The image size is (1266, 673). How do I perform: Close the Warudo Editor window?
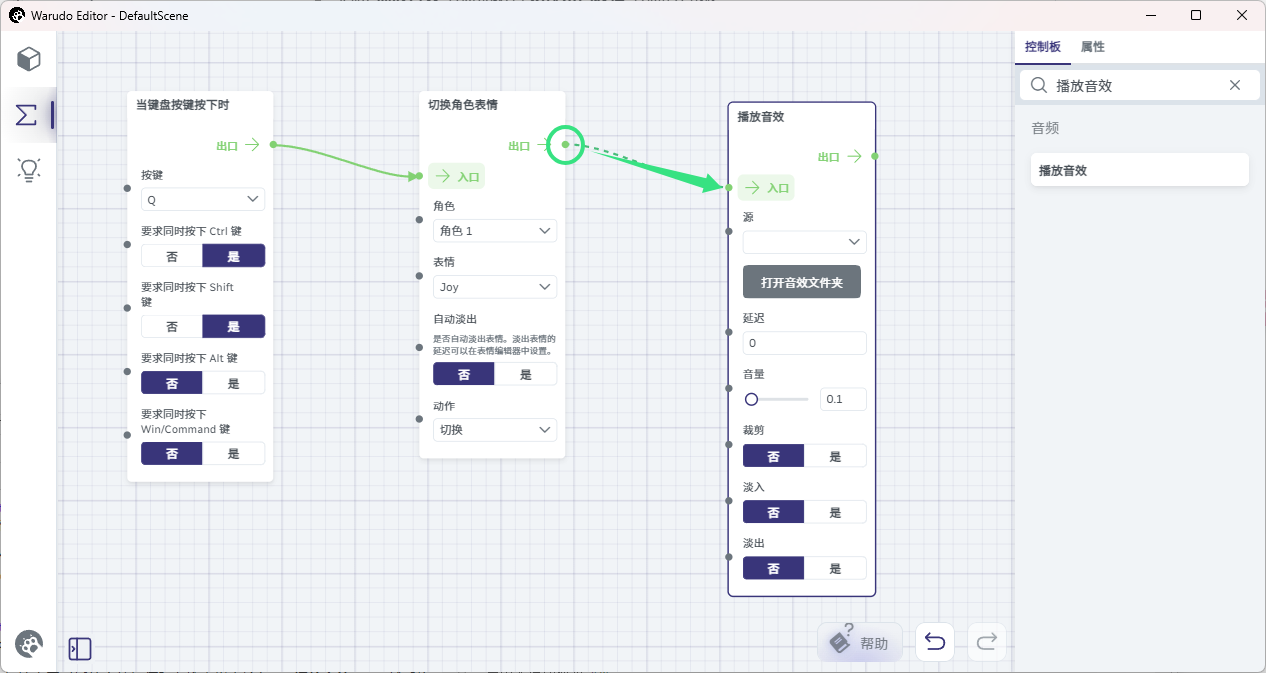pos(1241,16)
